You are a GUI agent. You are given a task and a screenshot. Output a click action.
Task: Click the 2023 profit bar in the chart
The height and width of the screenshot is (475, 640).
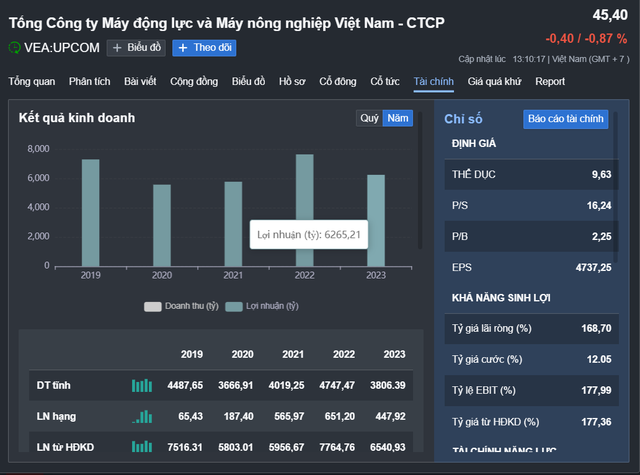[376, 221]
